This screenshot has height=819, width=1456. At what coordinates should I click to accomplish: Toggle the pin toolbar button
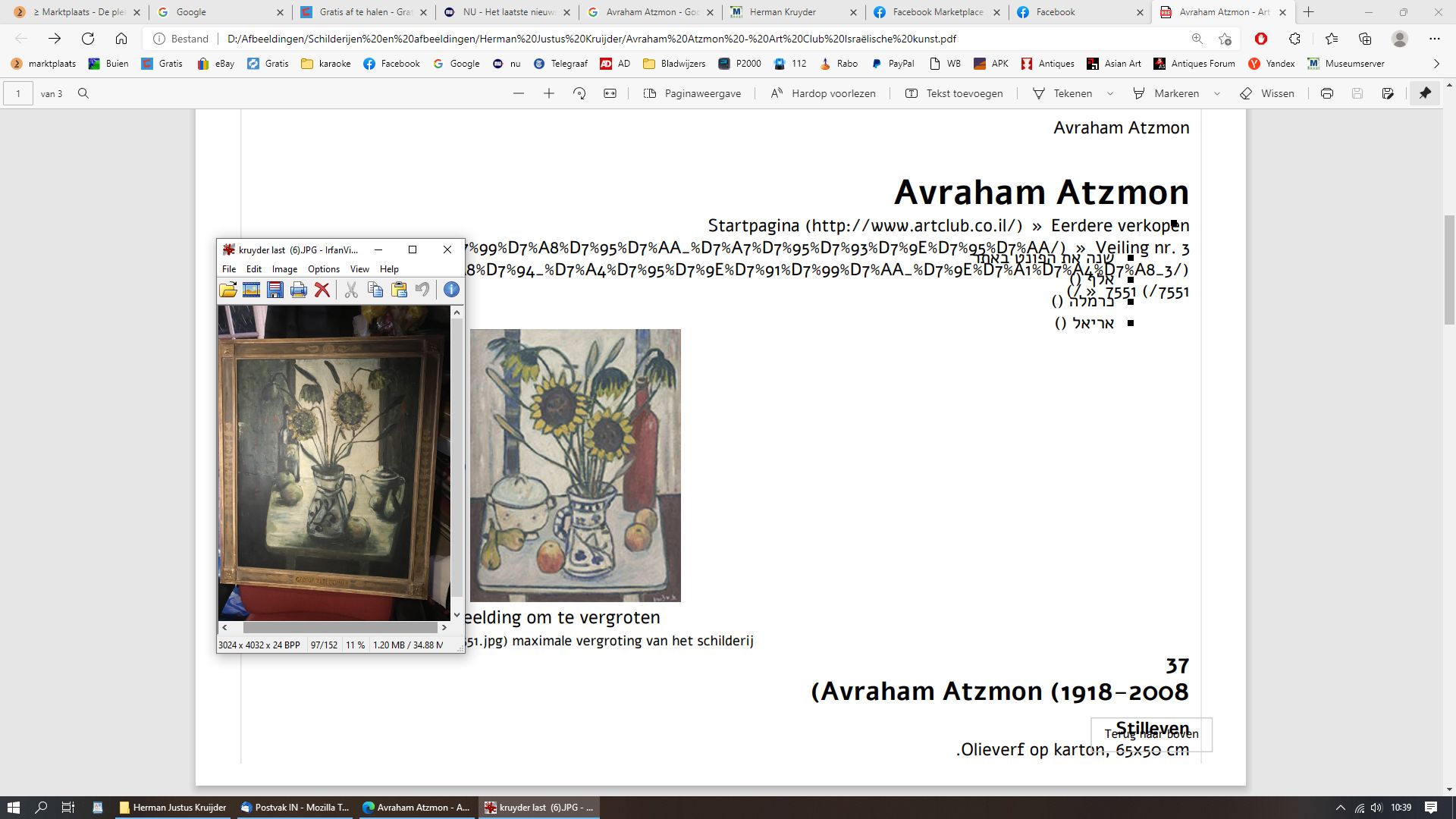[x=1426, y=93]
